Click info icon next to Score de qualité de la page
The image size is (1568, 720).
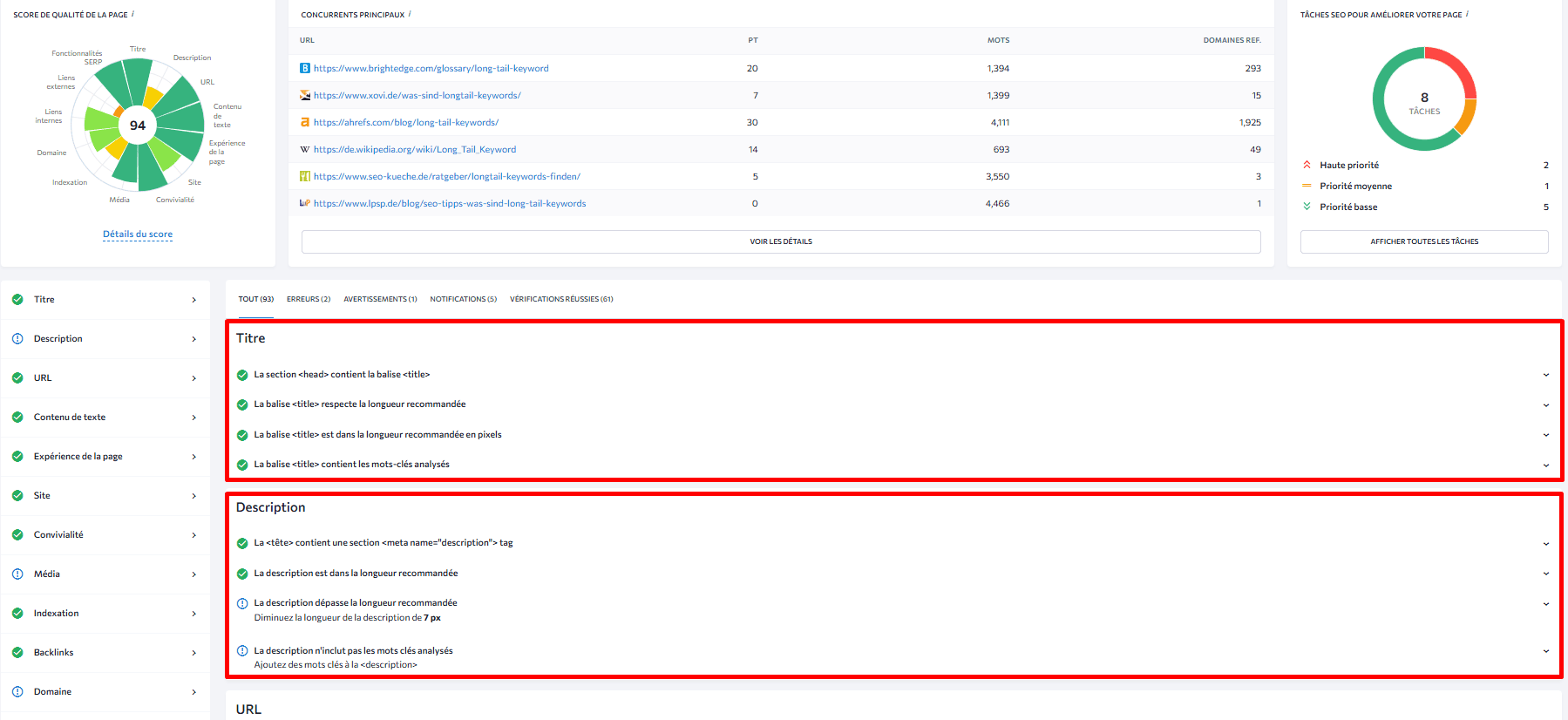(132, 14)
